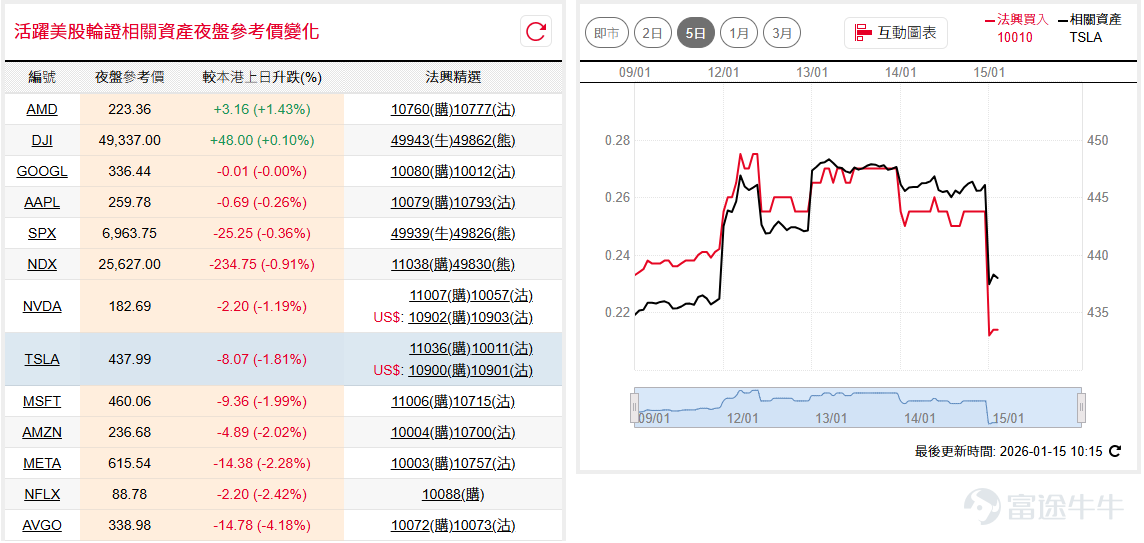The width and height of the screenshot is (1144, 543).
Task: Open GOOGL put warrant 10012(沽)
Action: (x=484, y=172)
